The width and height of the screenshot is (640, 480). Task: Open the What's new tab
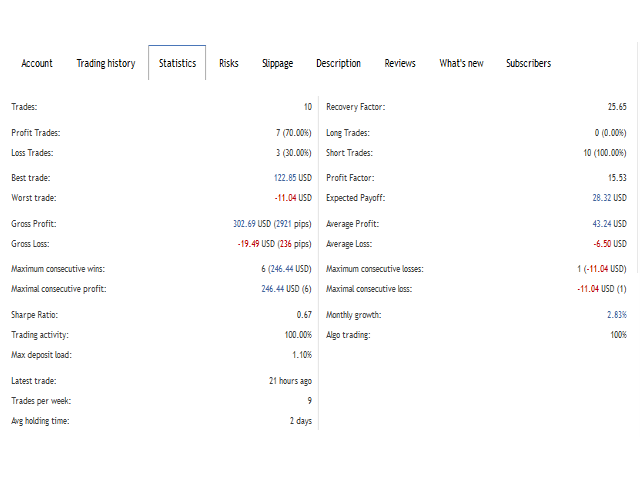(x=461, y=63)
